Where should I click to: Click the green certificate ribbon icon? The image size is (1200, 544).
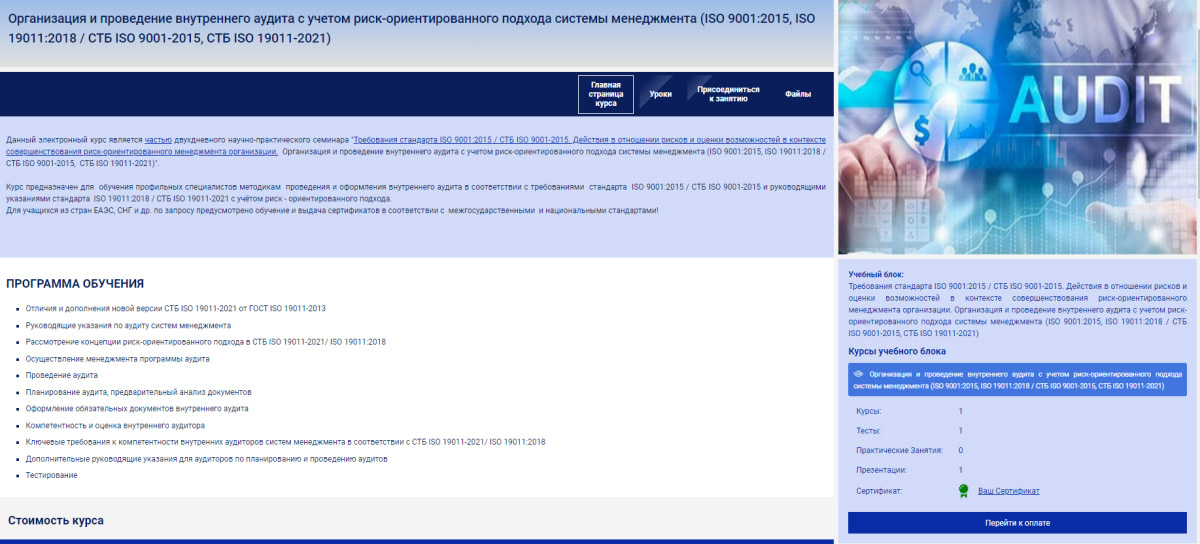tap(963, 491)
